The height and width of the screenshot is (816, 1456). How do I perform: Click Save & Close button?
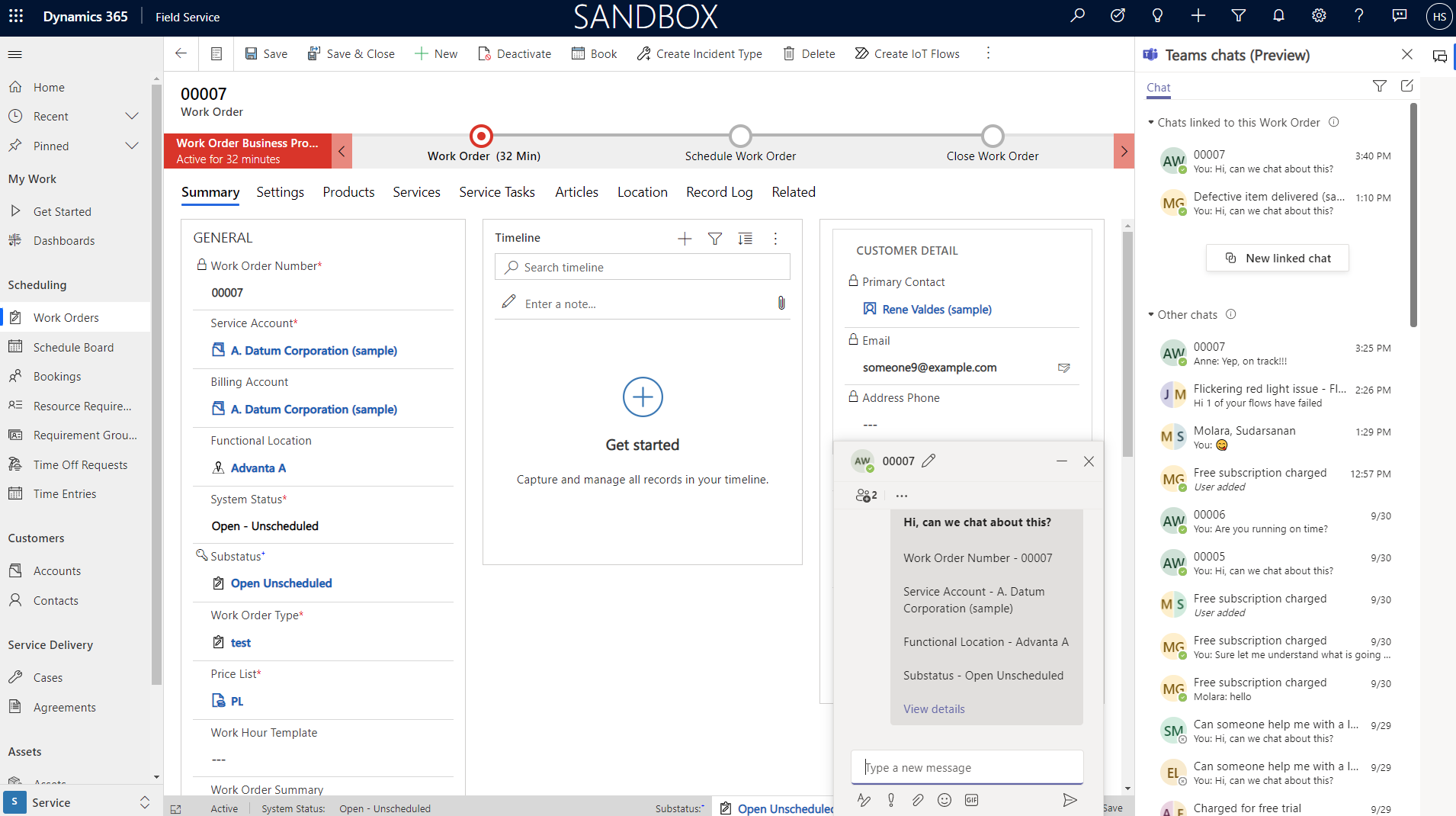[x=351, y=53]
